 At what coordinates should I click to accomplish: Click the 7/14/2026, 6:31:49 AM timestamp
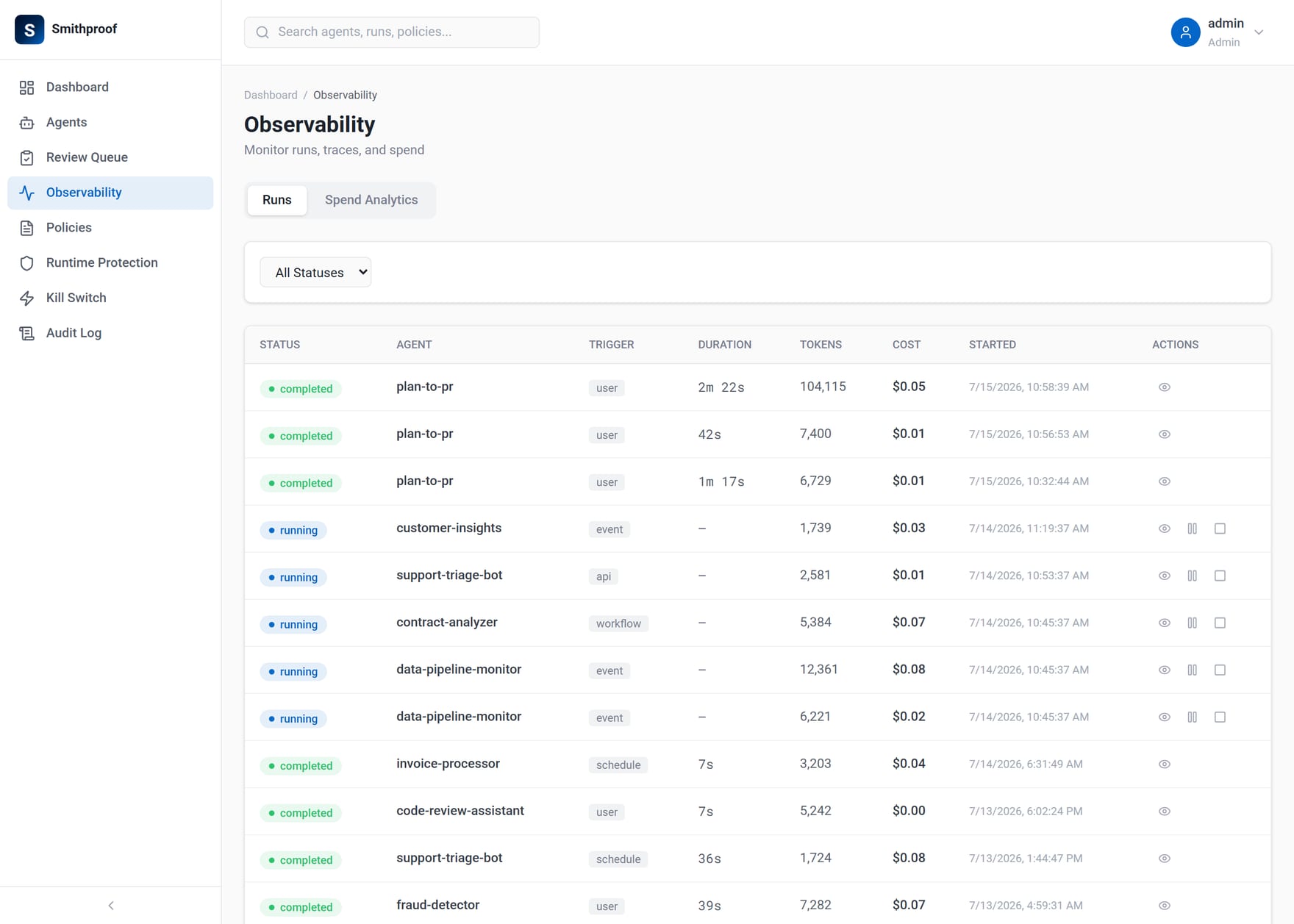(1026, 764)
